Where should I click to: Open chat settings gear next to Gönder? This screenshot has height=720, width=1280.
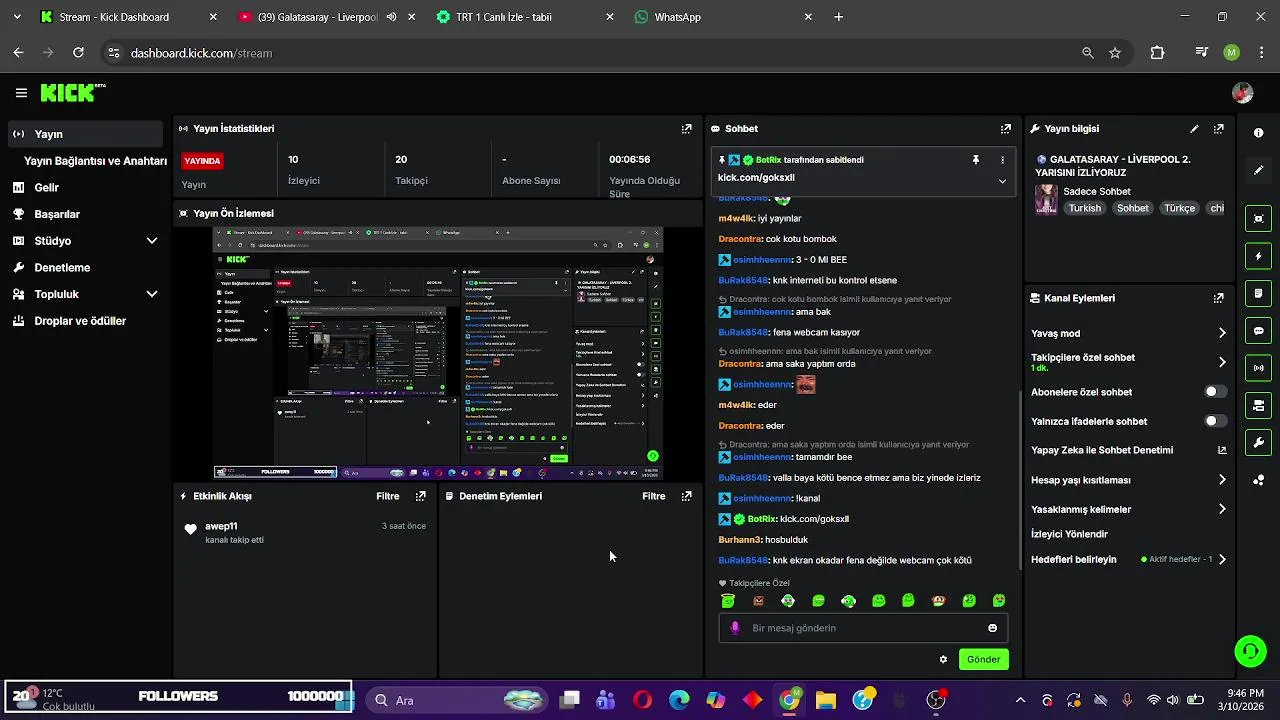click(x=943, y=659)
